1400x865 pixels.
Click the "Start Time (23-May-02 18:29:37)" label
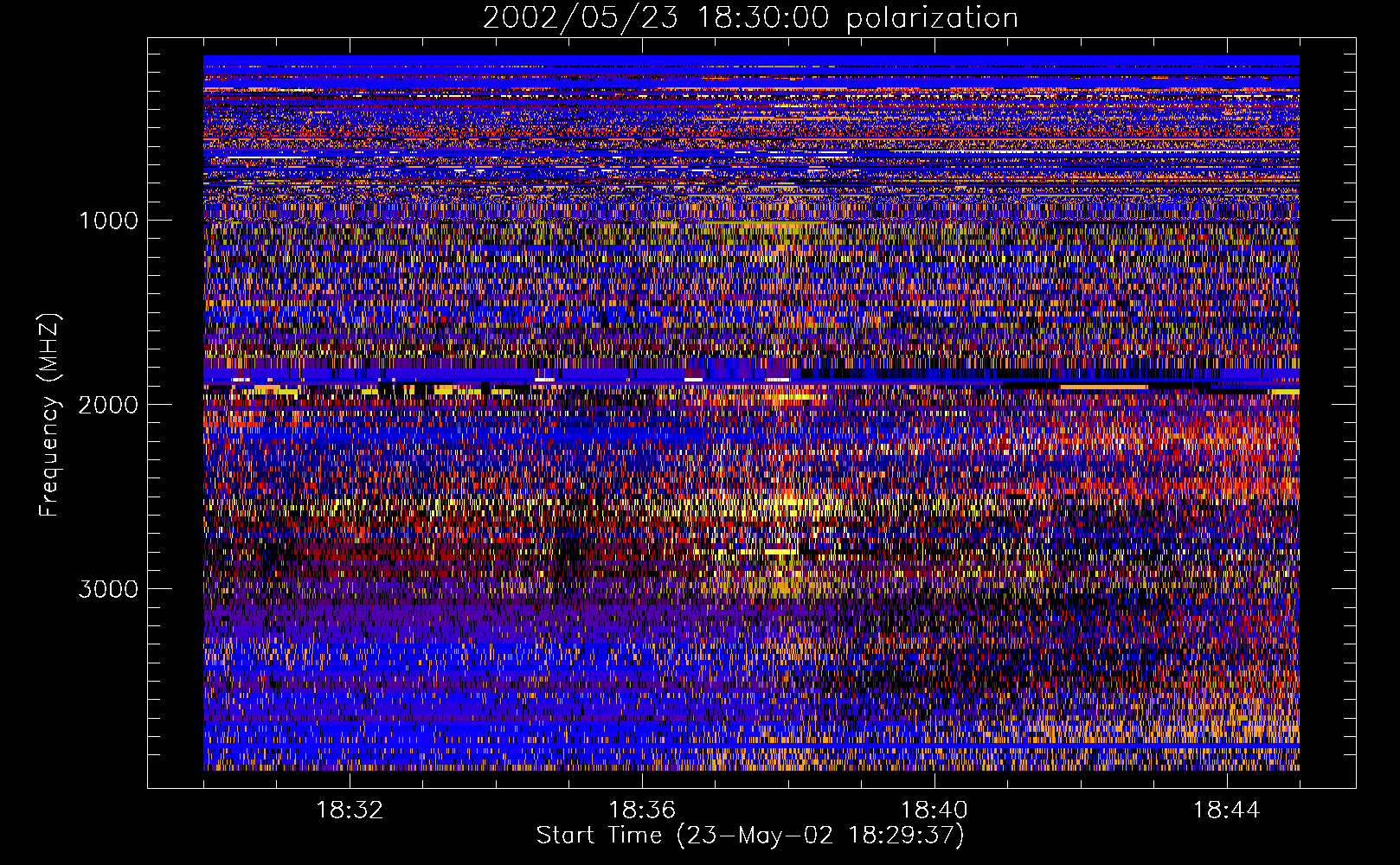750,836
